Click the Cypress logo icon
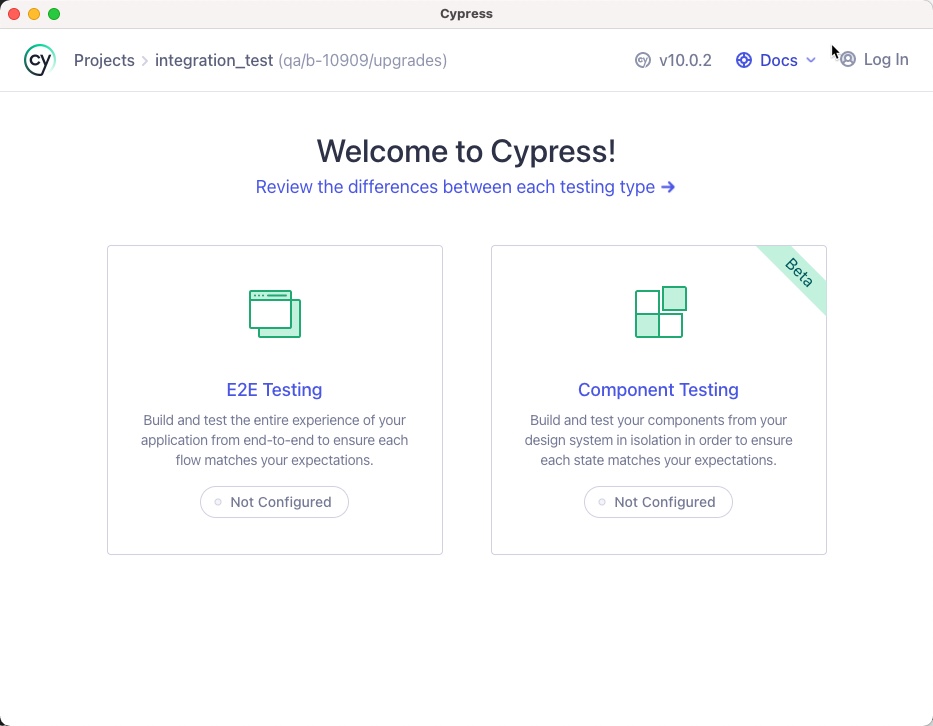933x726 pixels. (x=40, y=60)
